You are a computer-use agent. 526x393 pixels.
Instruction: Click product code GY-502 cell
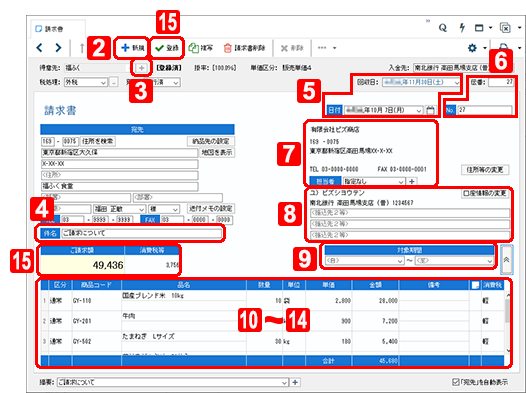pyautogui.click(x=97, y=342)
